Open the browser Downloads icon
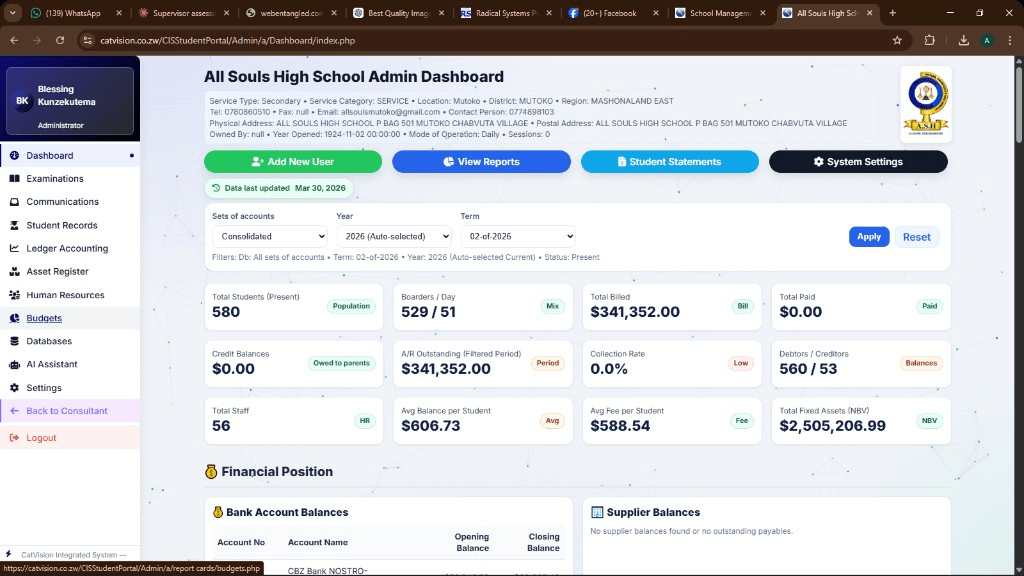 pyautogui.click(x=963, y=40)
